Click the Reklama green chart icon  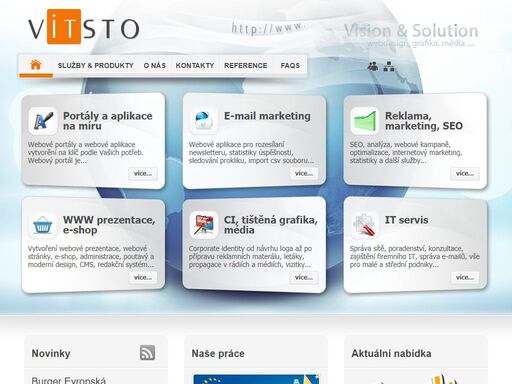pyautogui.click(x=364, y=121)
